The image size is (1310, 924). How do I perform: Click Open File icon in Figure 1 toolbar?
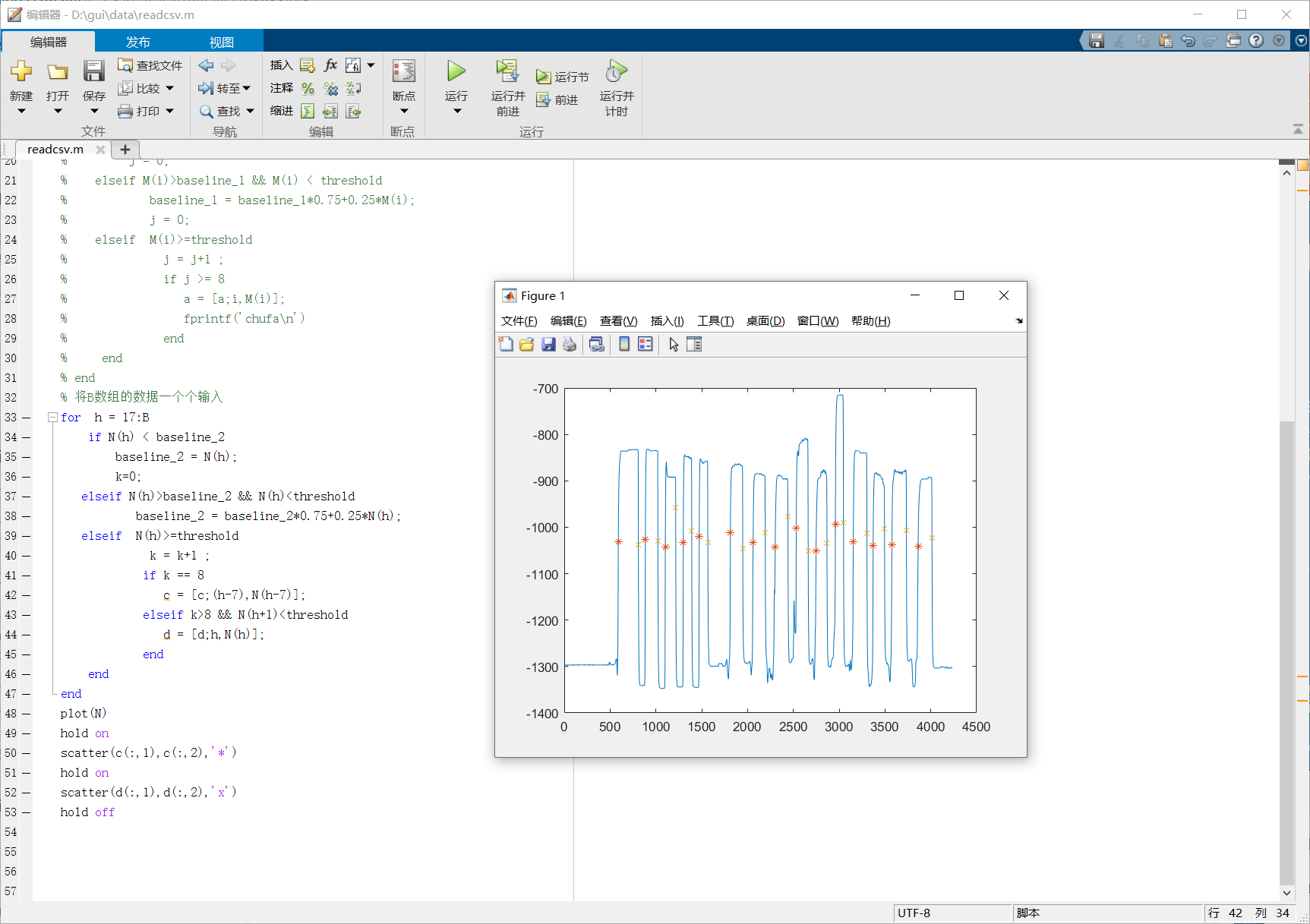527,344
